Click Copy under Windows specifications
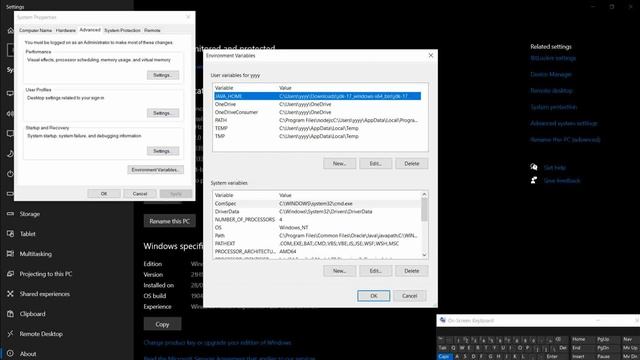This screenshot has width=640, height=360. pyautogui.click(x=162, y=324)
